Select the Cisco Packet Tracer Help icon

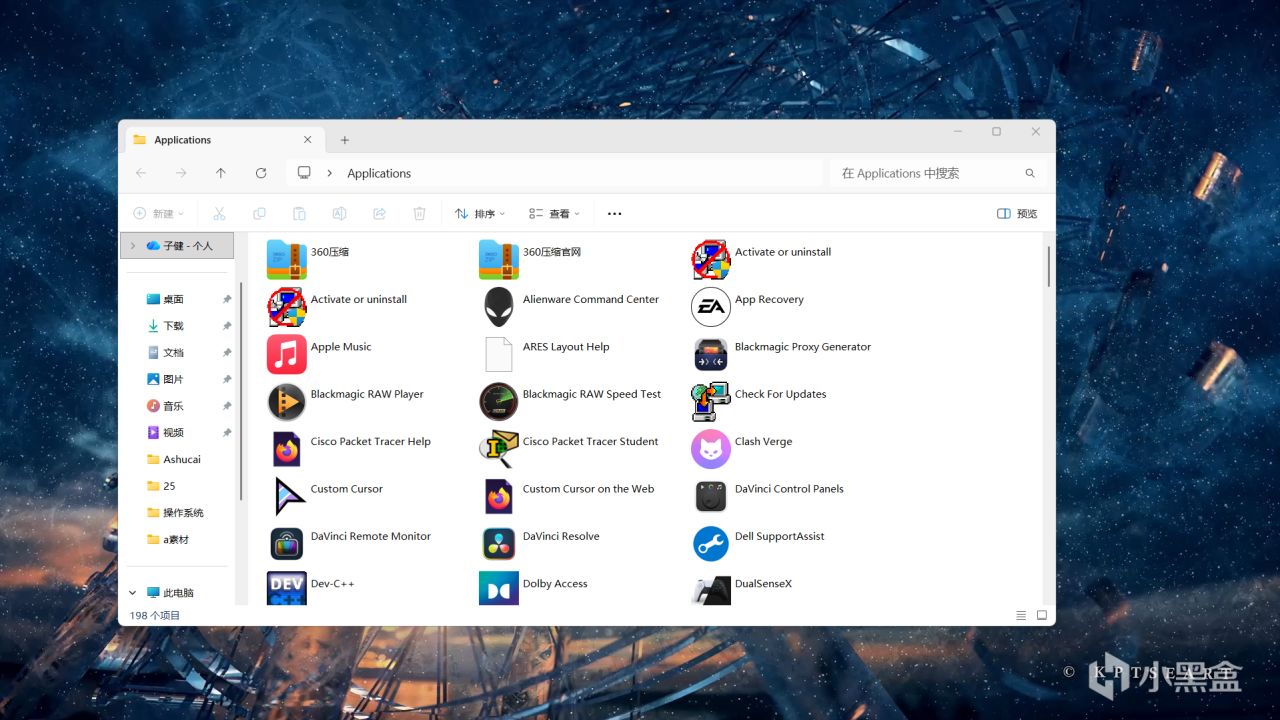pyautogui.click(x=287, y=449)
